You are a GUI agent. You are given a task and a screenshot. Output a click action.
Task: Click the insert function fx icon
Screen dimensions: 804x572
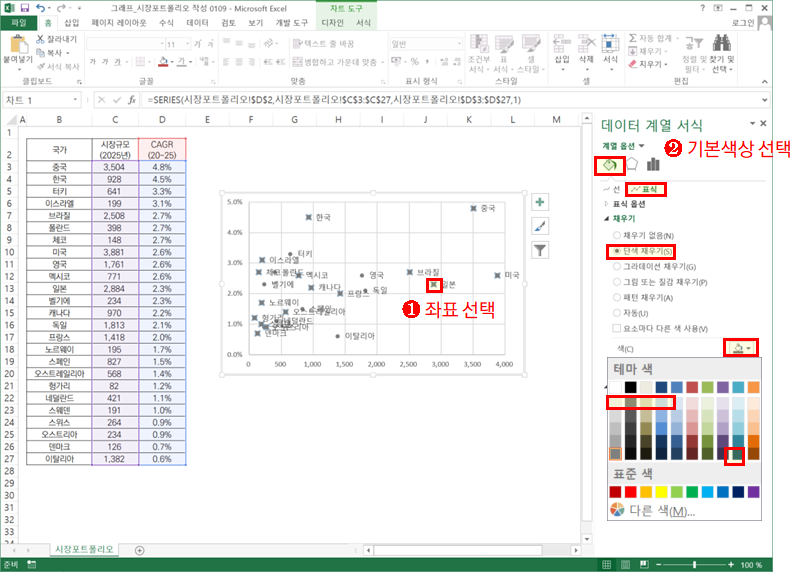tap(132, 100)
